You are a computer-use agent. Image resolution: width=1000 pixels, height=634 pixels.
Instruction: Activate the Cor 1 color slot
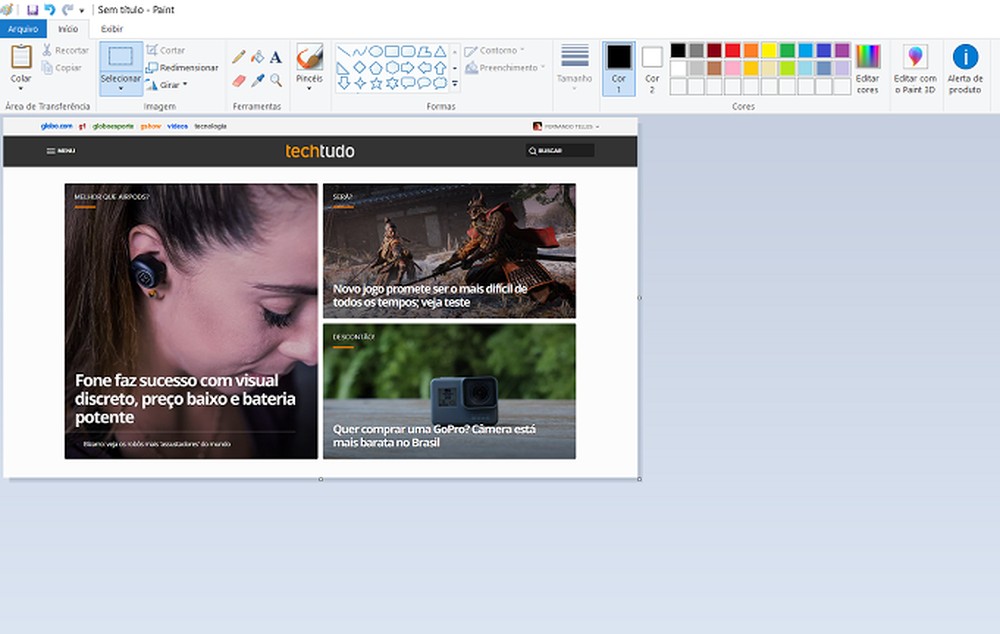click(619, 68)
